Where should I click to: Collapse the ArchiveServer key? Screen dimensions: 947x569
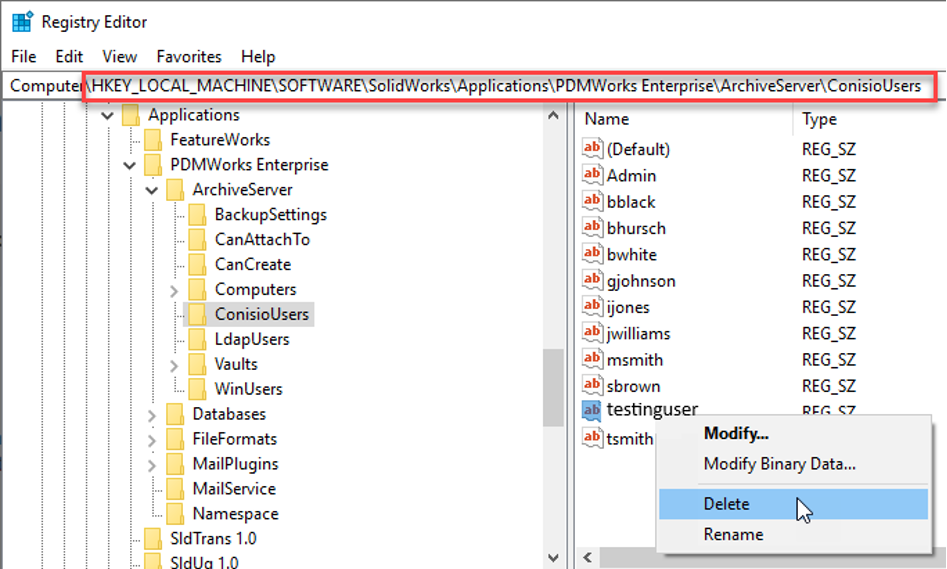coord(152,190)
